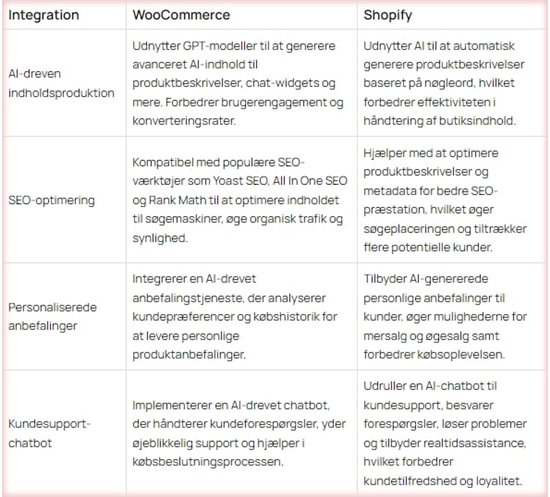This screenshot has height=497, width=550.
Task: Select the WooCommerce column header
Action: [181, 15]
